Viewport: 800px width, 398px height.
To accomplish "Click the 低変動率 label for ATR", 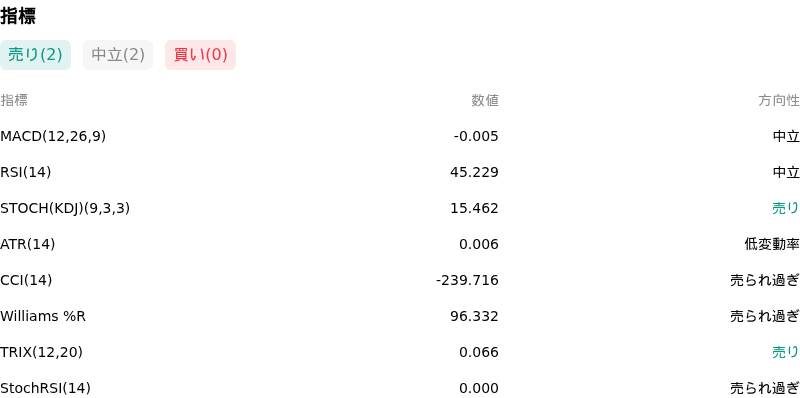I will (x=772, y=244).
